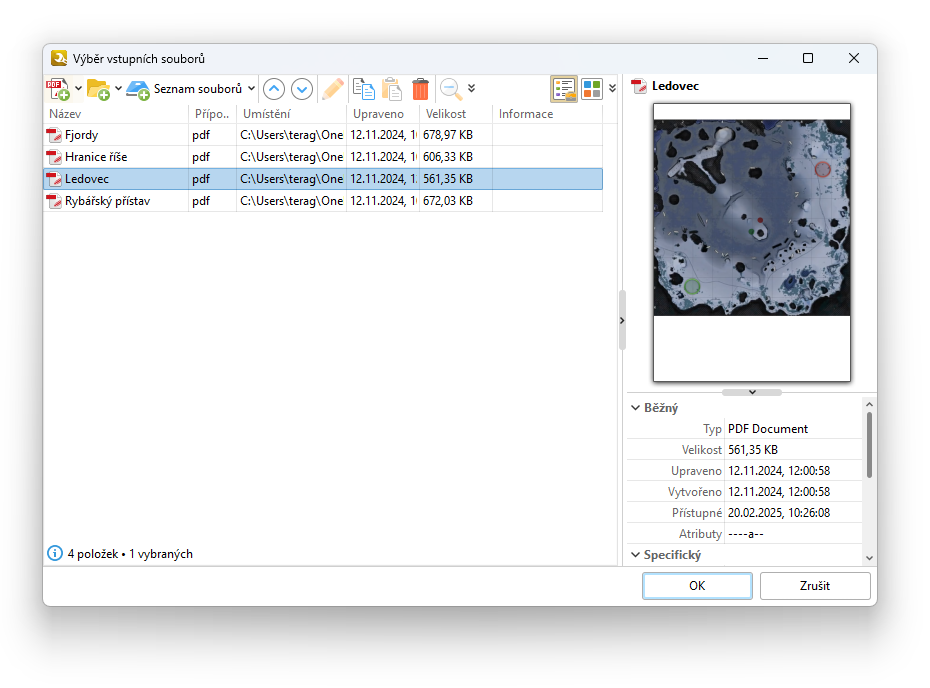This screenshot has width=930, height=688.
Task: Select the Fjordy file row
Action: point(323,135)
